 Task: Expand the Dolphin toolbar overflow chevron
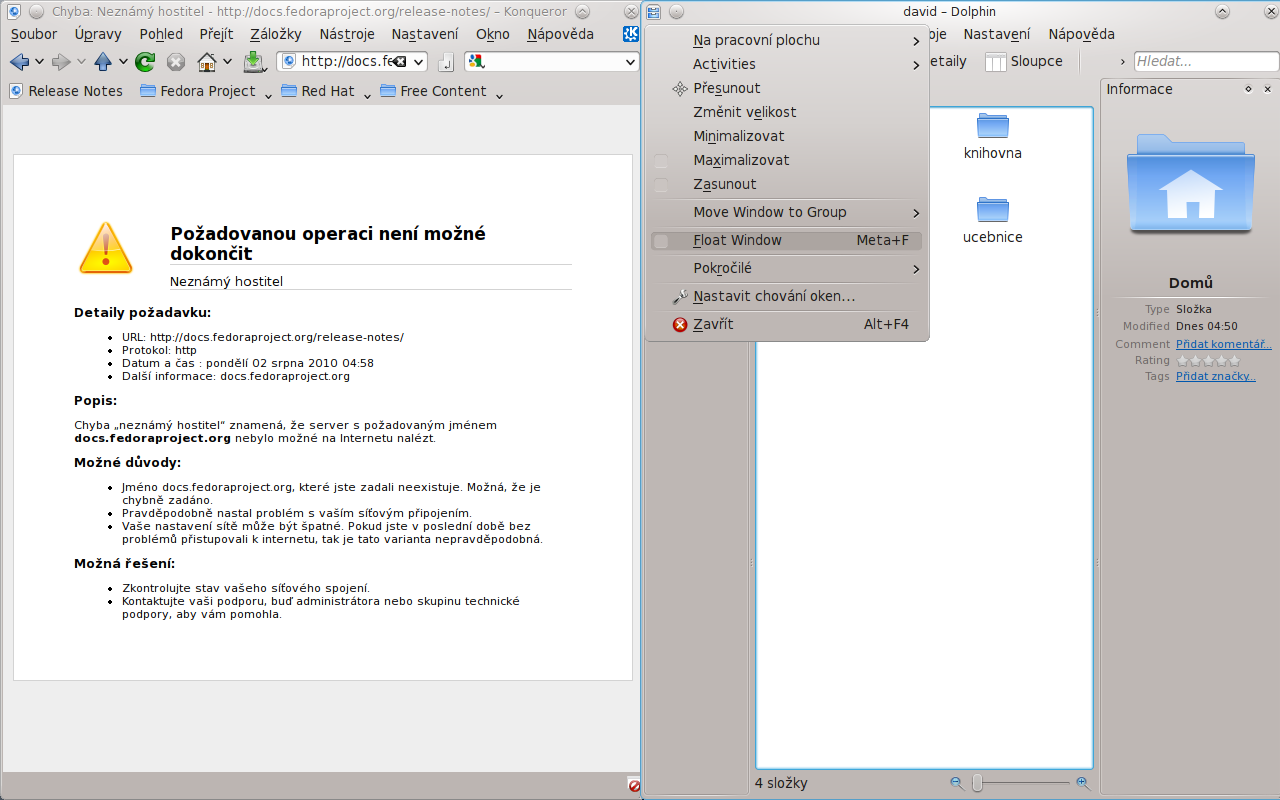1122,62
